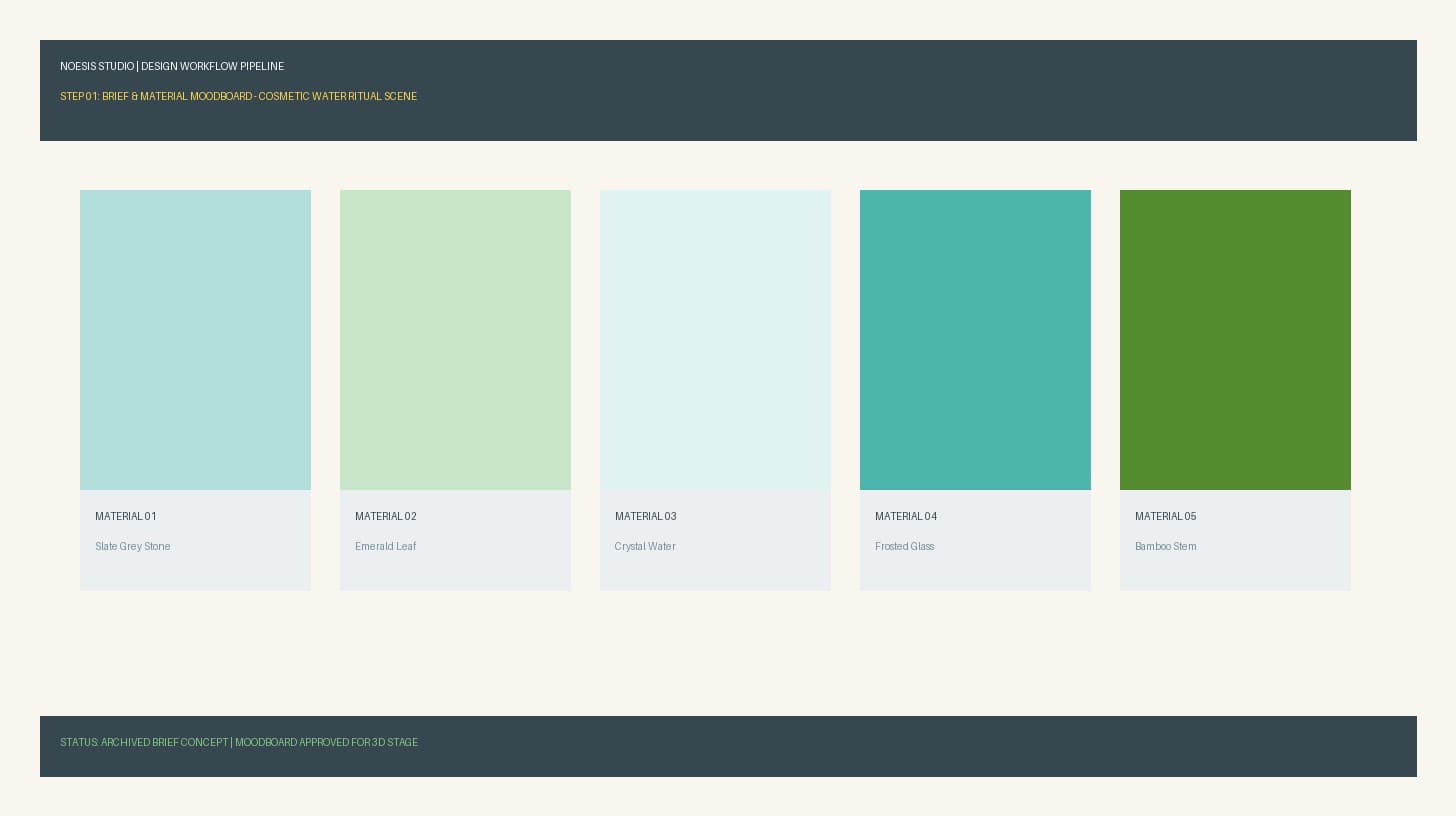Click the MATERIAL 03 label
The image size is (1456, 816).
point(646,516)
